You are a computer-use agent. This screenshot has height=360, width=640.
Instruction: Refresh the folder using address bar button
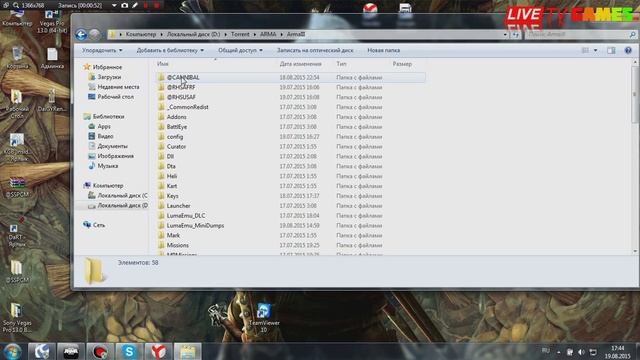[516, 35]
